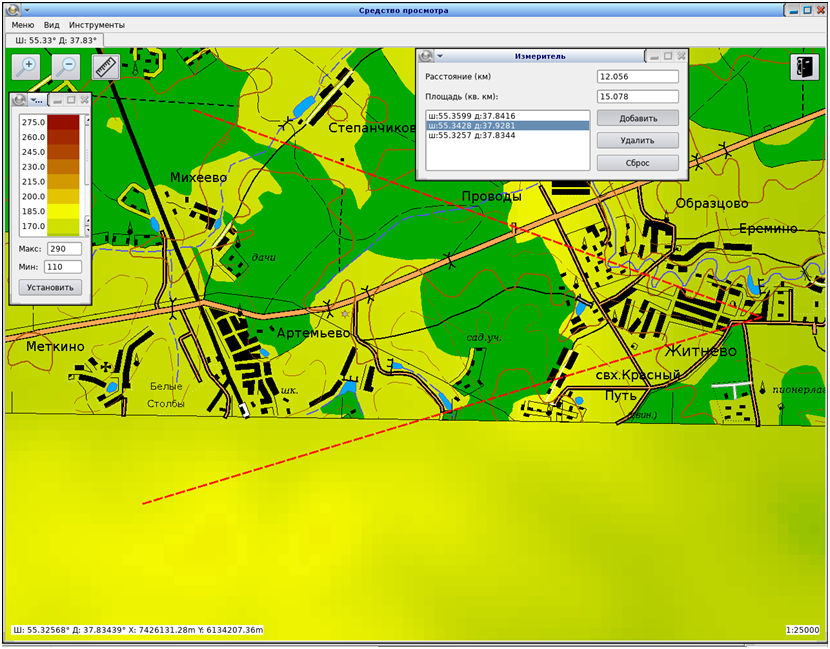Open the legend panel dropdown arrow

(x=34, y=101)
